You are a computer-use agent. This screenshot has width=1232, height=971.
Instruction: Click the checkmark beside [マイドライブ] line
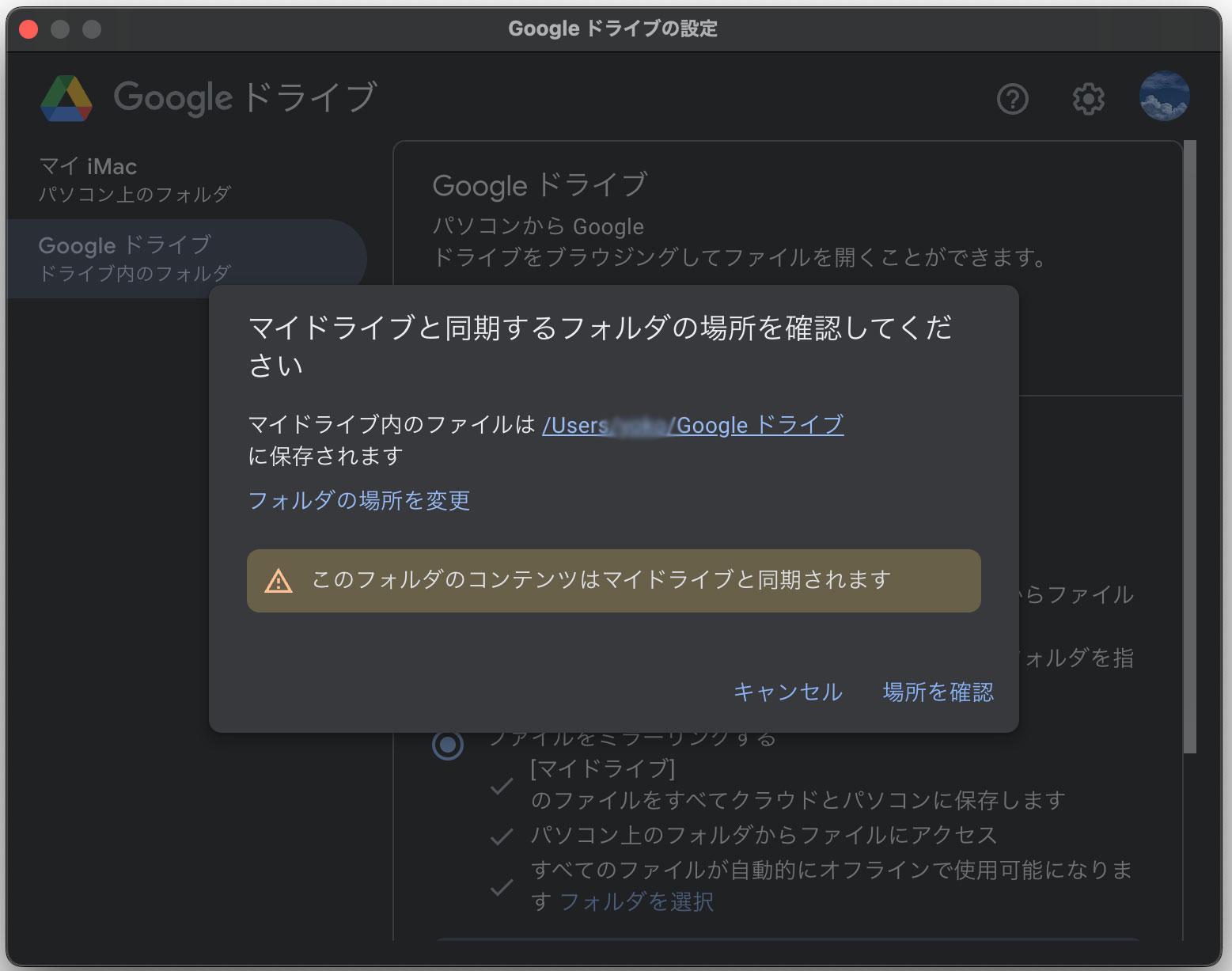pyautogui.click(x=502, y=786)
